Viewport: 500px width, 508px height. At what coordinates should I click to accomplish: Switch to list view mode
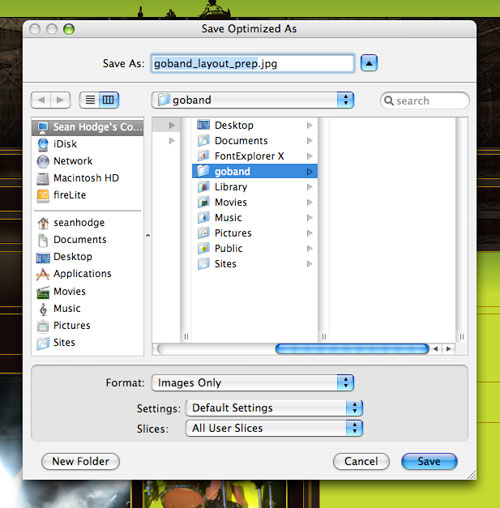[x=90, y=100]
